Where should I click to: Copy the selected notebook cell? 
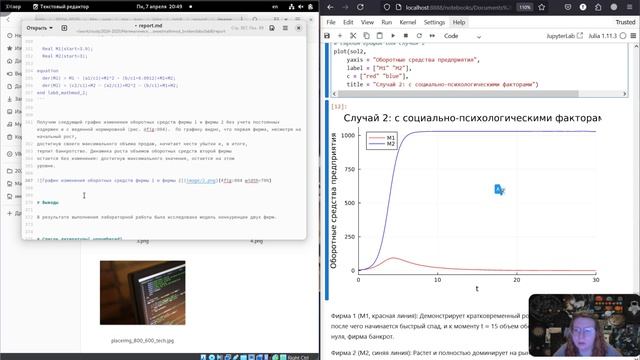(x=366, y=36)
